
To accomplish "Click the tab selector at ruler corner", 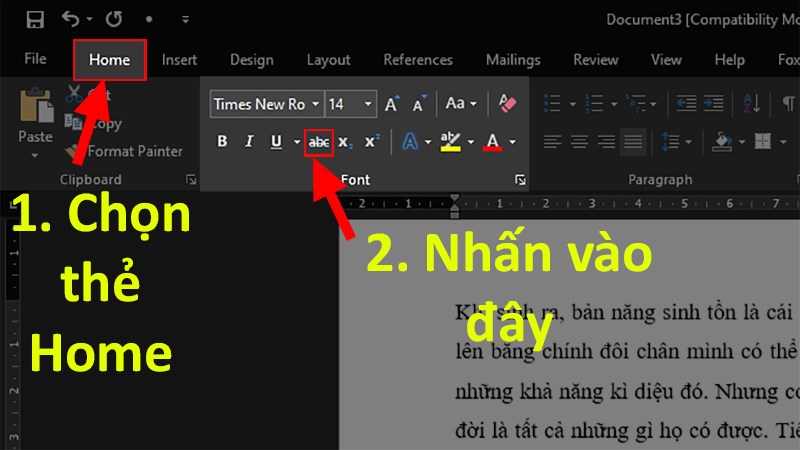I will click(12, 205).
